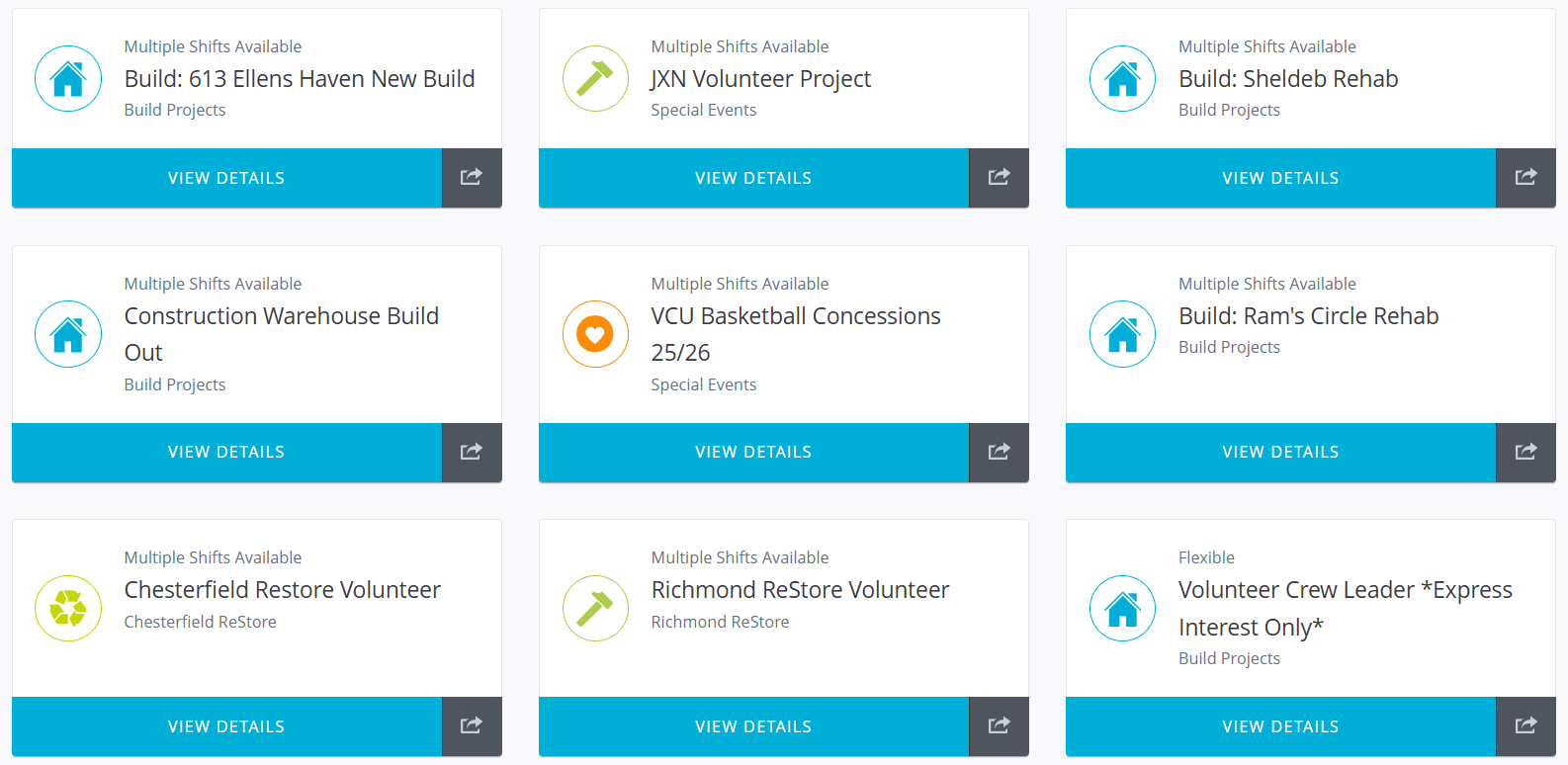This screenshot has width=1568, height=765.
Task: Click the Build: Ram's Circle Rehab title
Action: pyautogui.click(x=1308, y=316)
